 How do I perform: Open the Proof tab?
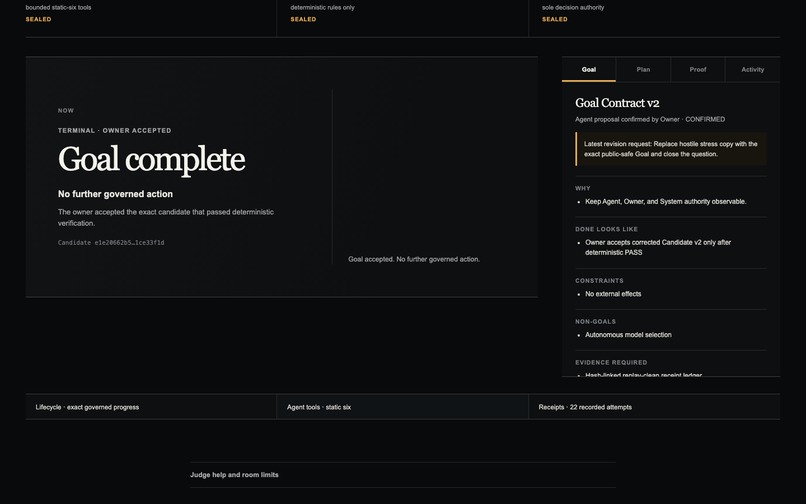(698, 69)
